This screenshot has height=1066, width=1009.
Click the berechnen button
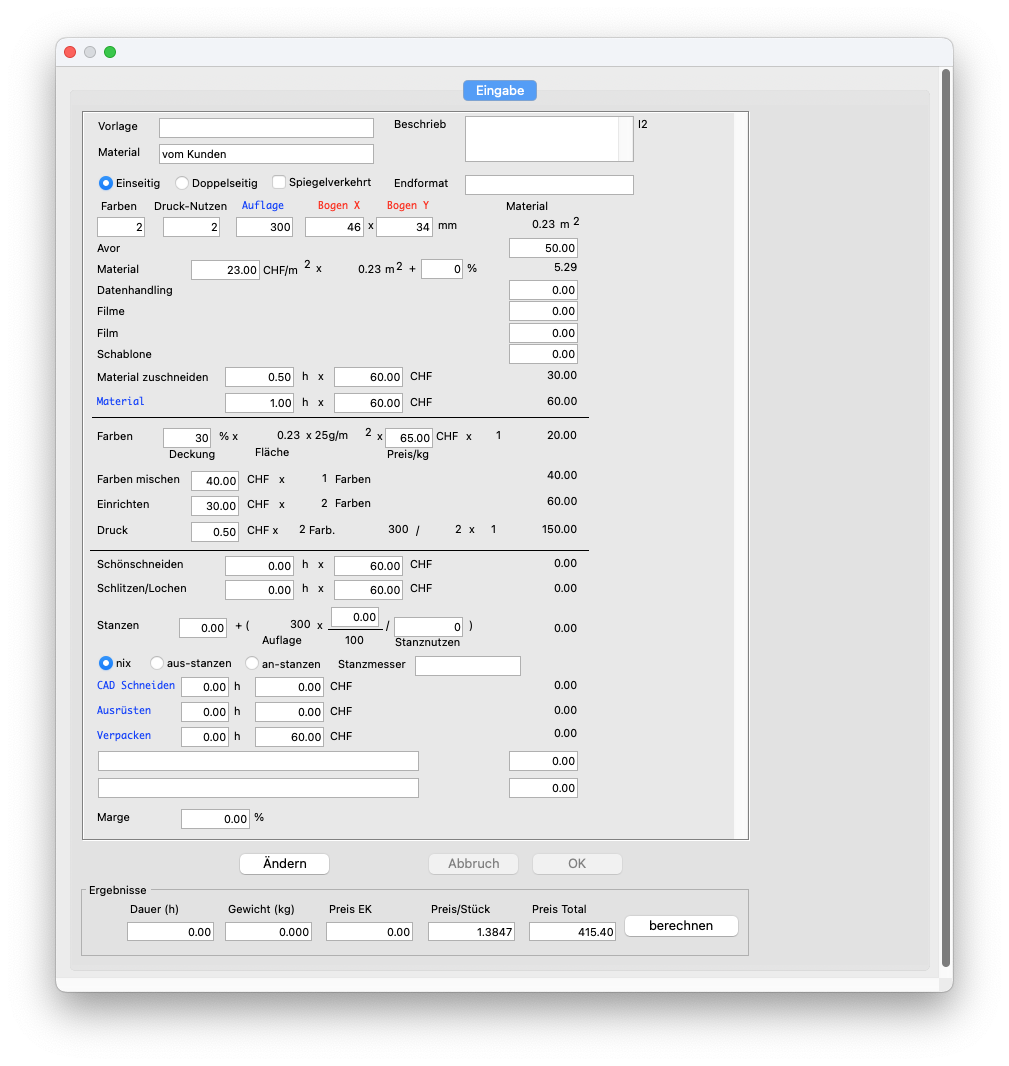pyautogui.click(x=681, y=926)
